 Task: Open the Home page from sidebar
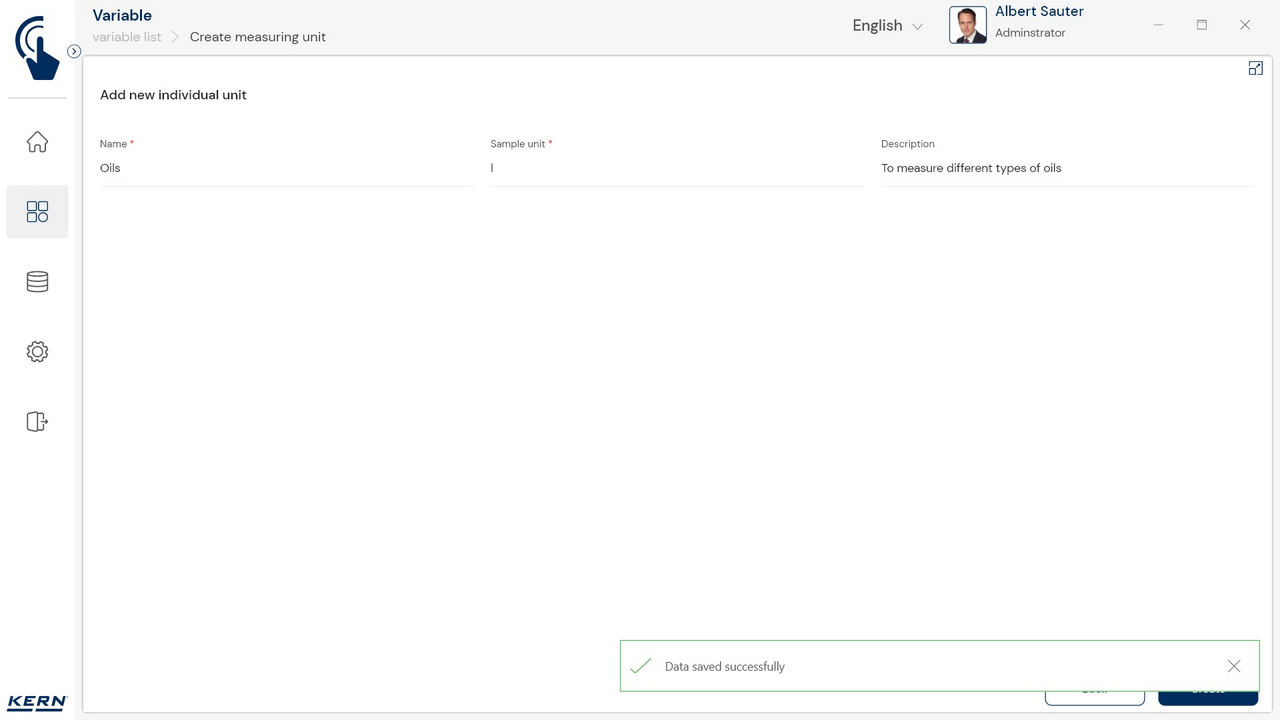(x=37, y=142)
